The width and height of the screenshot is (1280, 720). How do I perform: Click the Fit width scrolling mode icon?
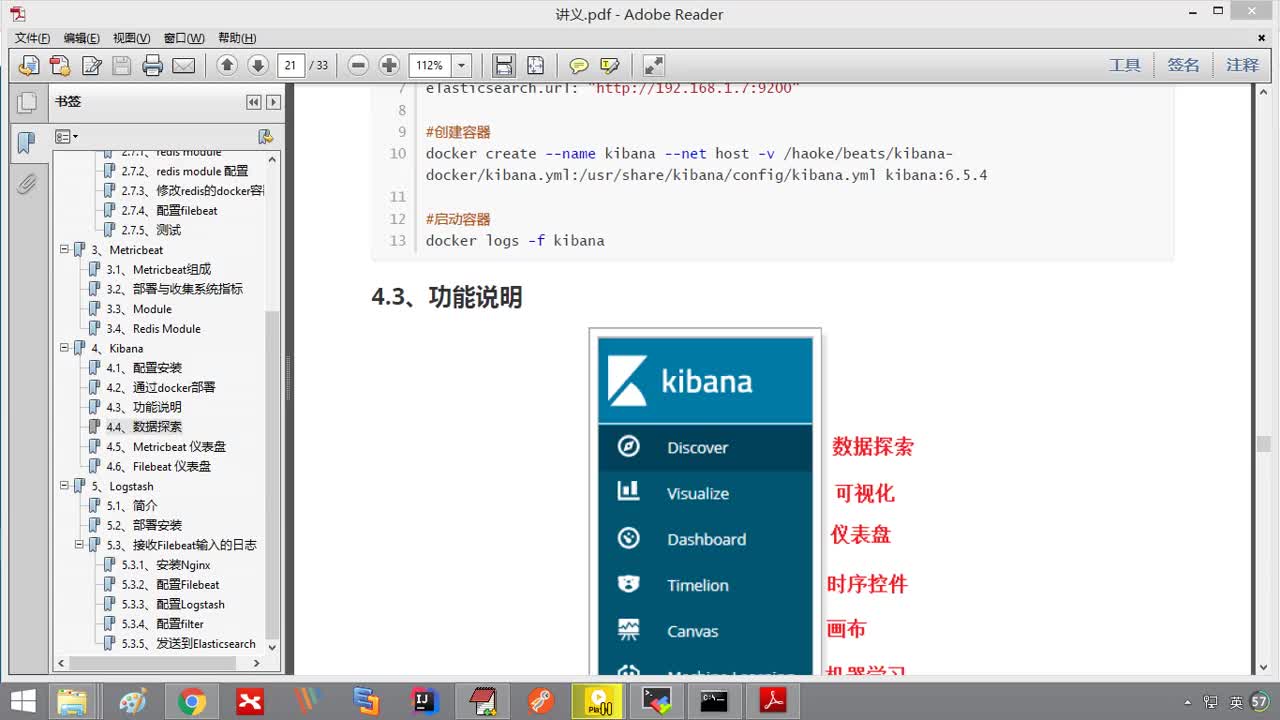coord(504,66)
